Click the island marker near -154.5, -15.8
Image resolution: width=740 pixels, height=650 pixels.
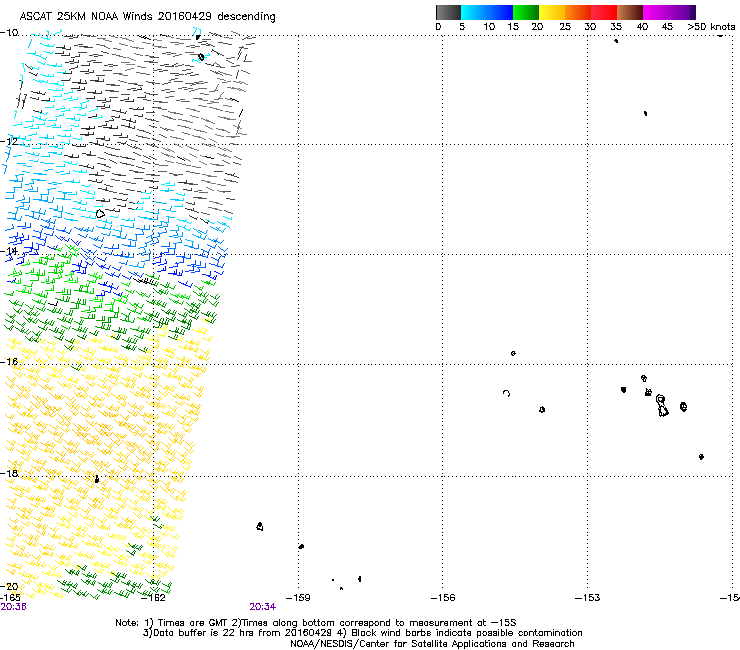513,353
